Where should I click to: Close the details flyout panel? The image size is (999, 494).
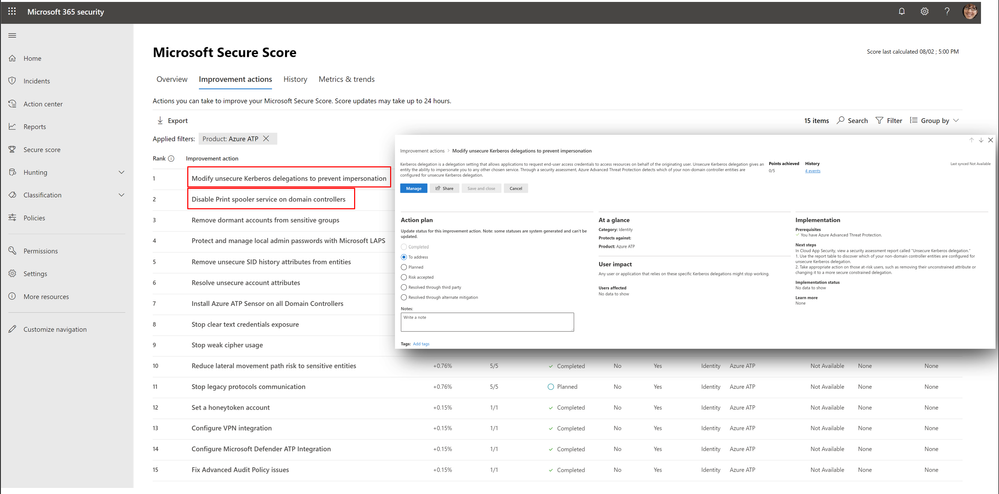coord(990,140)
